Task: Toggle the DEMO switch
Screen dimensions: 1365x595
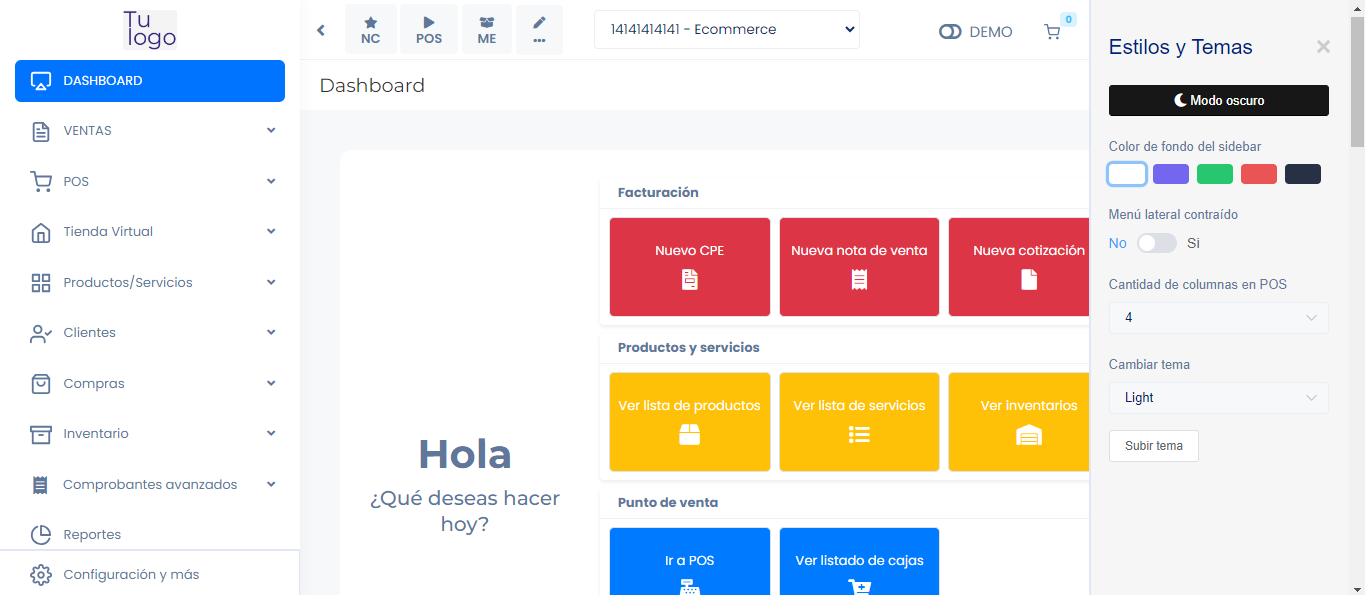Action: coord(950,32)
